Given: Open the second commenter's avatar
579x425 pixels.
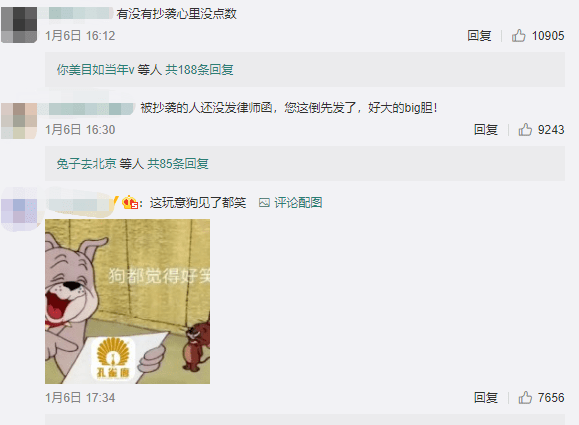Looking at the screenshot, I should 19,121.
